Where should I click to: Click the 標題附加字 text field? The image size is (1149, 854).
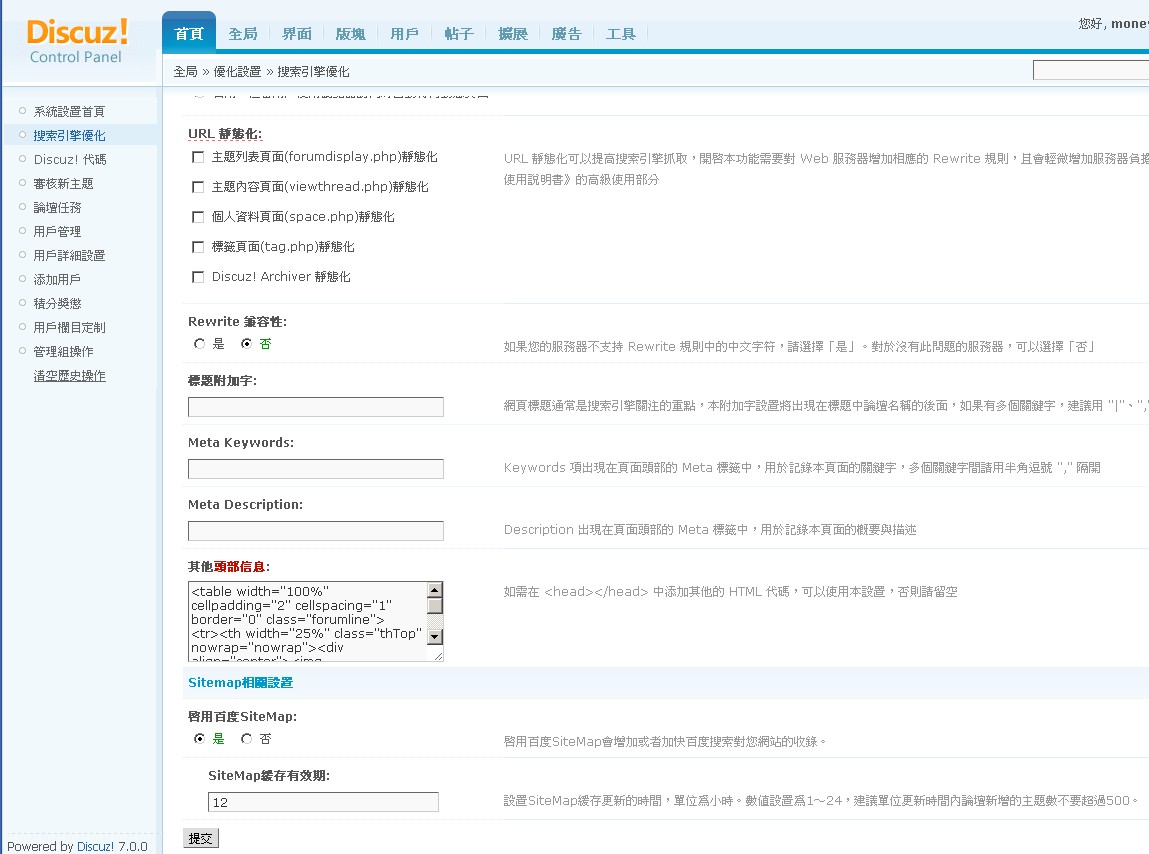tap(315, 407)
